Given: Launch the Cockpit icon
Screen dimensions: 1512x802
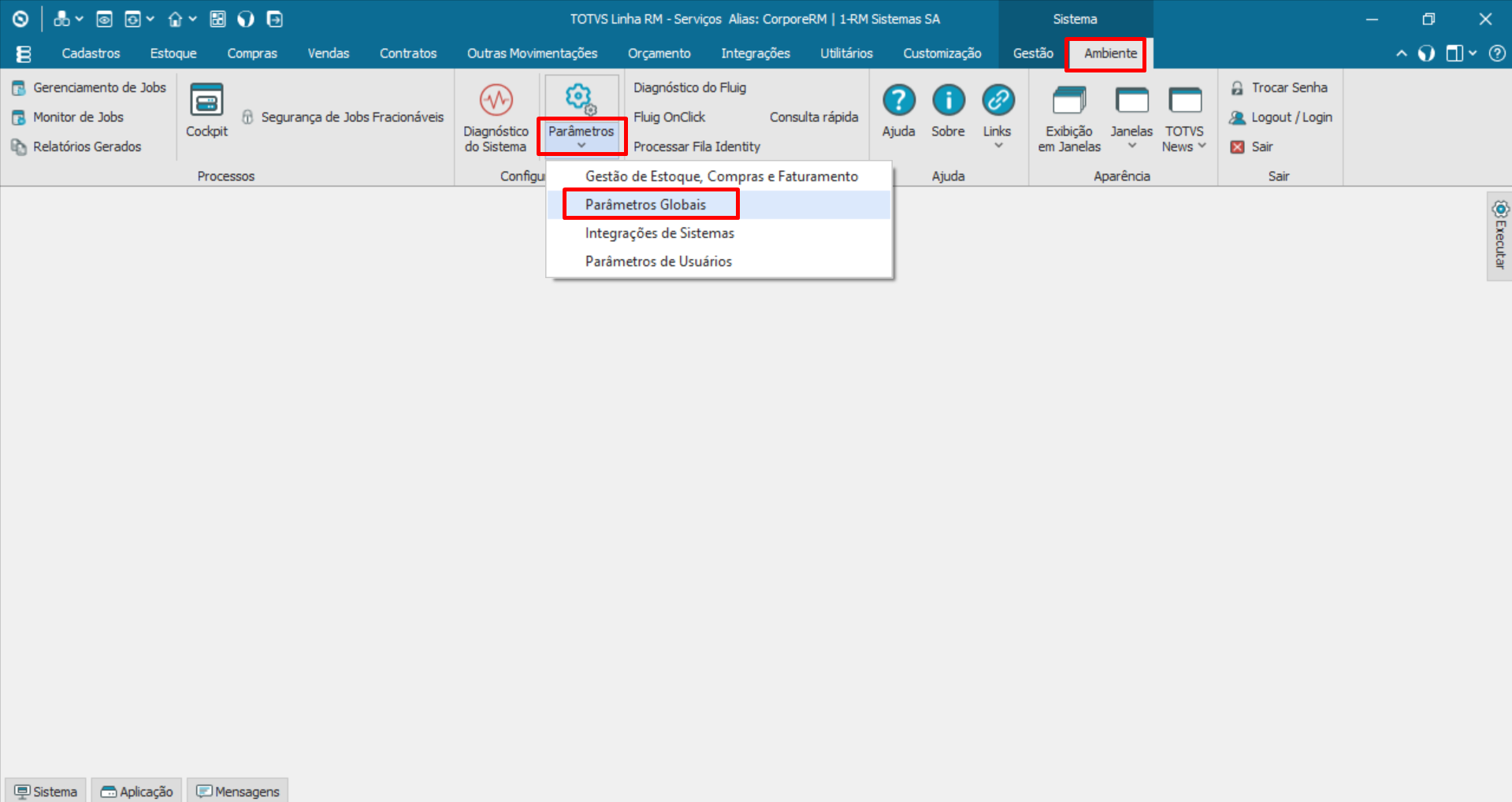Looking at the screenshot, I should (206, 101).
